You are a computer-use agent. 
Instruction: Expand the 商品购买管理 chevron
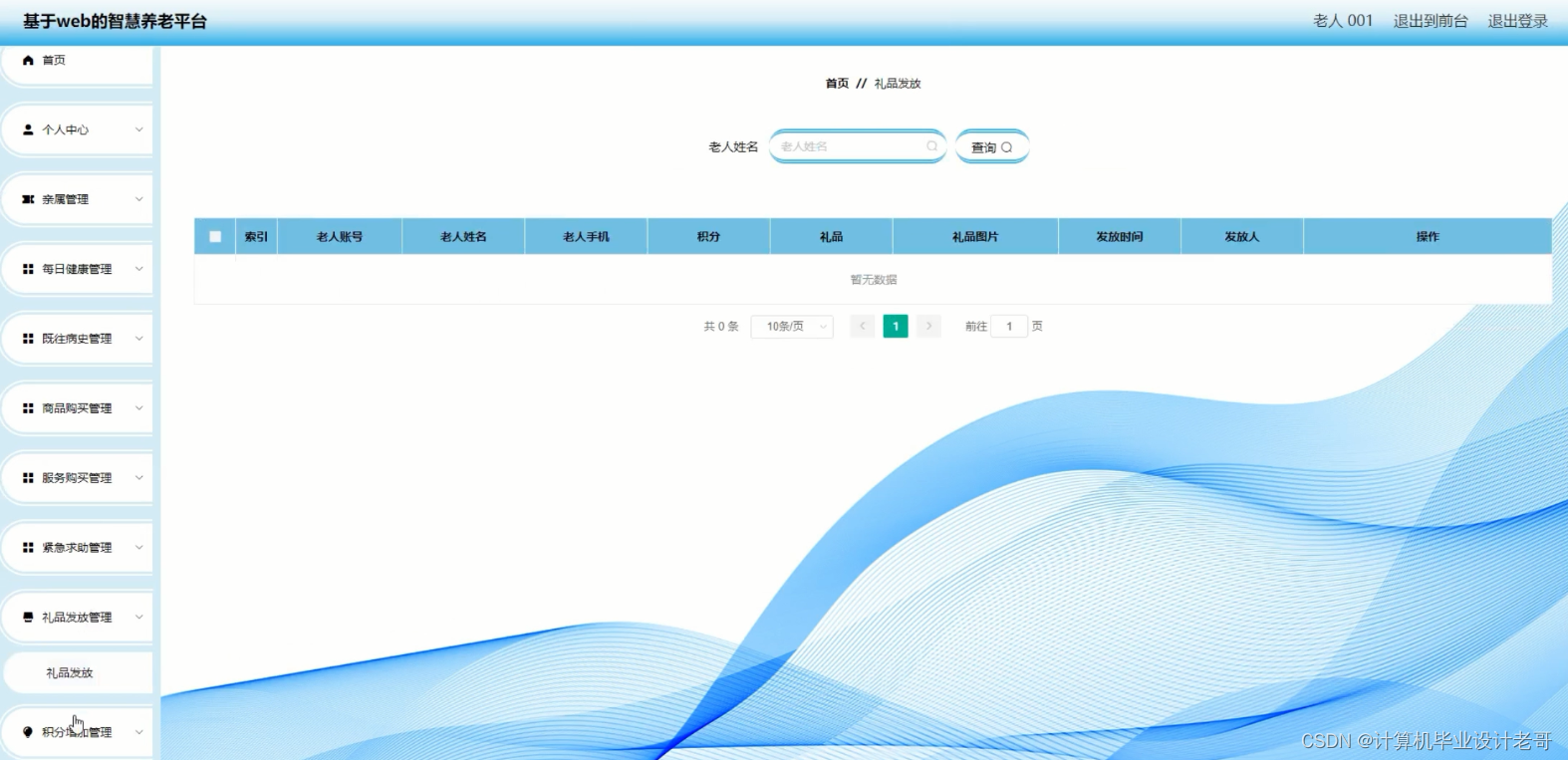(139, 408)
